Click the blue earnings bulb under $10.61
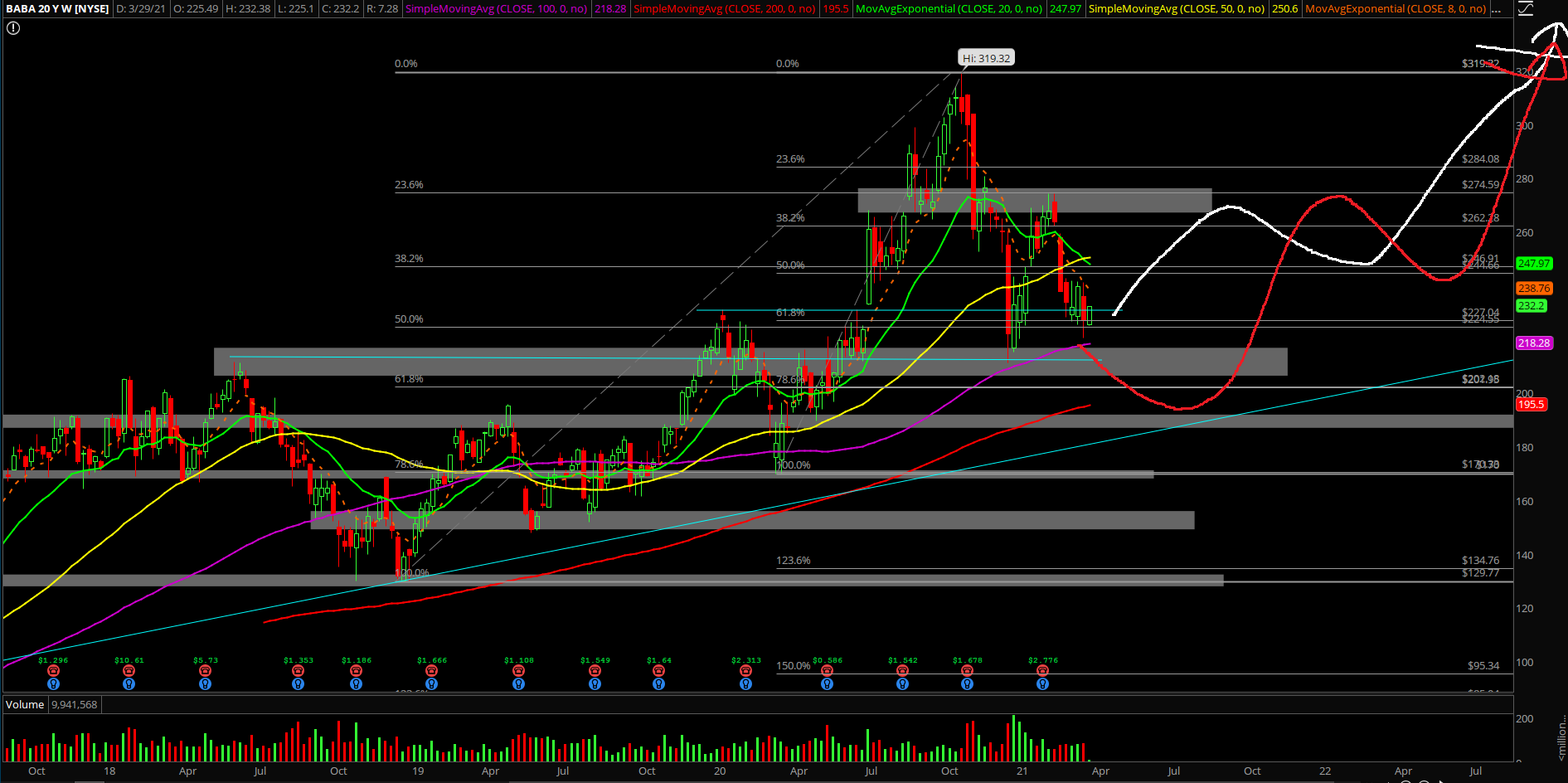This screenshot has width=1568, height=783. pyautogui.click(x=129, y=684)
